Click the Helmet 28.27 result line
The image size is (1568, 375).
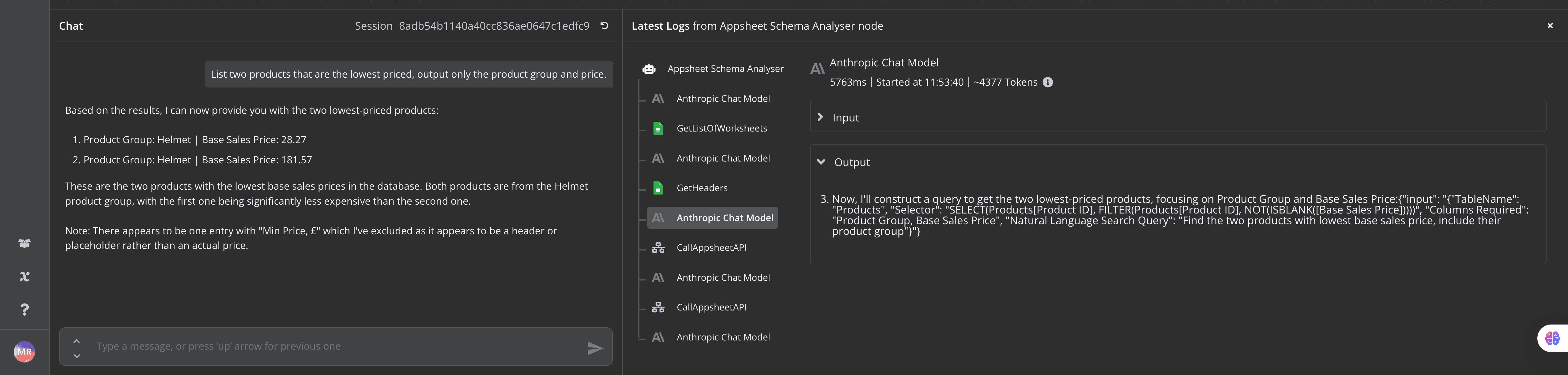pos(195,140)
